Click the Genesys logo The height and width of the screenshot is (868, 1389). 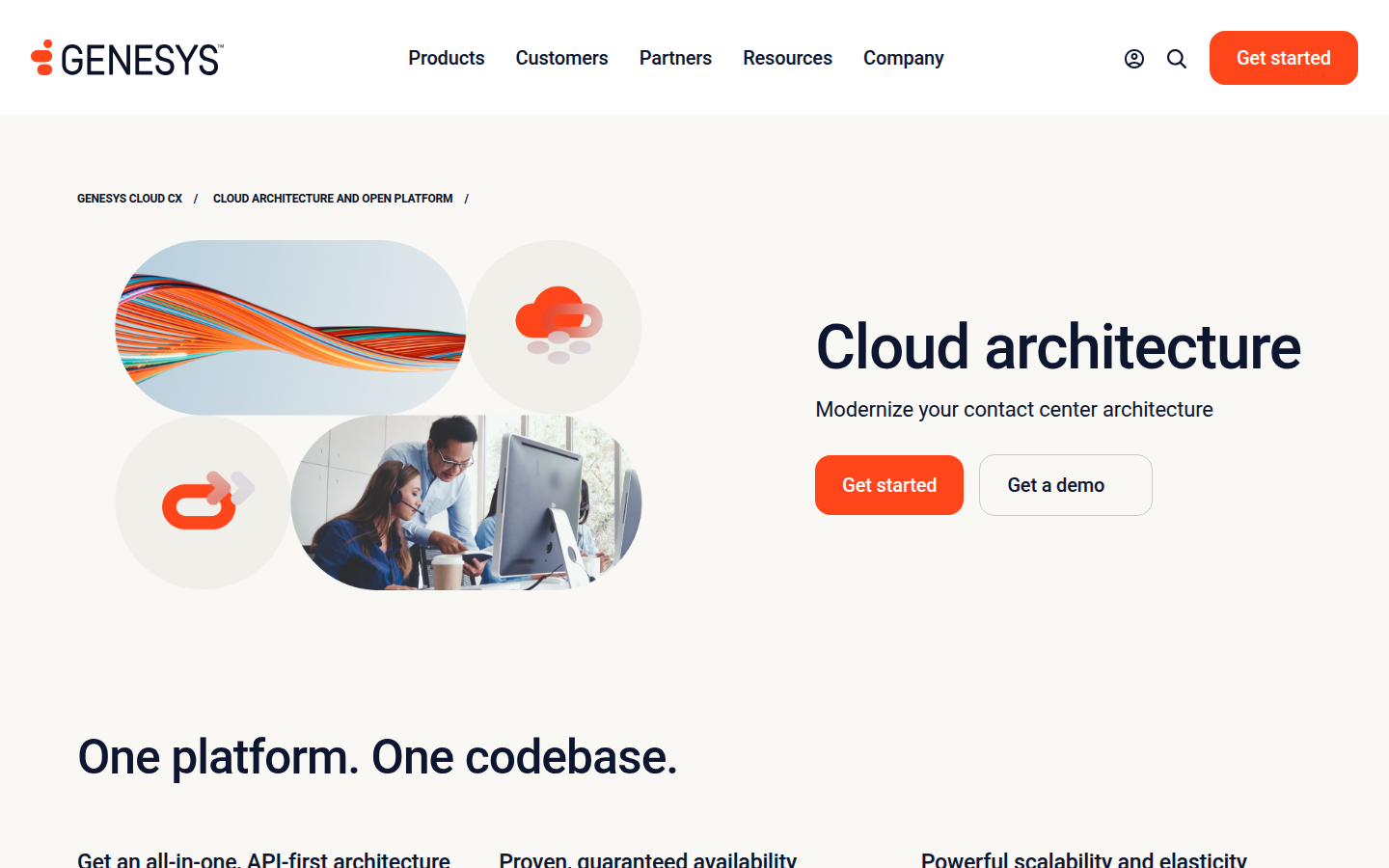pos(127,58)
